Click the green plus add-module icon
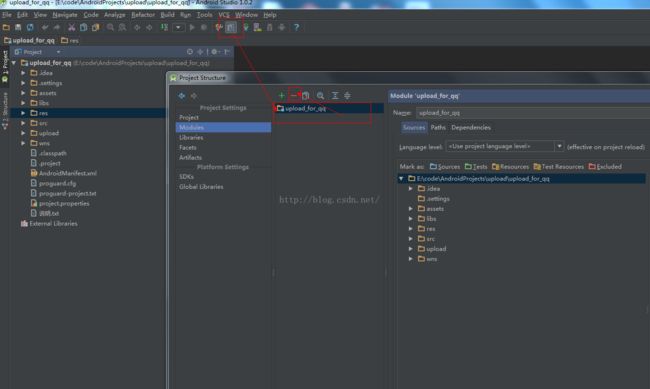The width and height of the screenshot is (650, 389). 281,96
